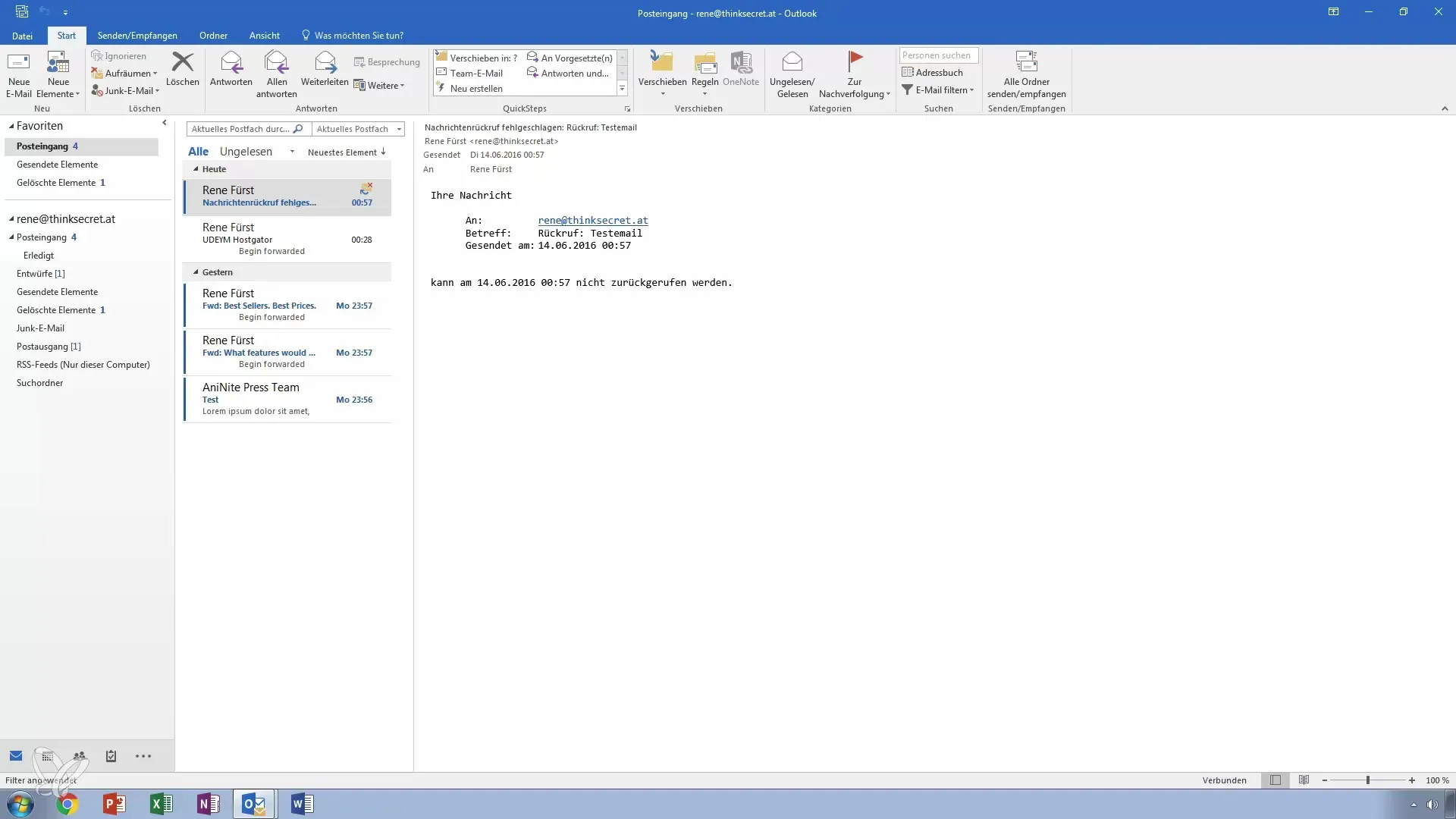Viewport: 1456px width, 819px height.
Task: Click Alle Ordner senden/empfangen
Action: 1026,74
